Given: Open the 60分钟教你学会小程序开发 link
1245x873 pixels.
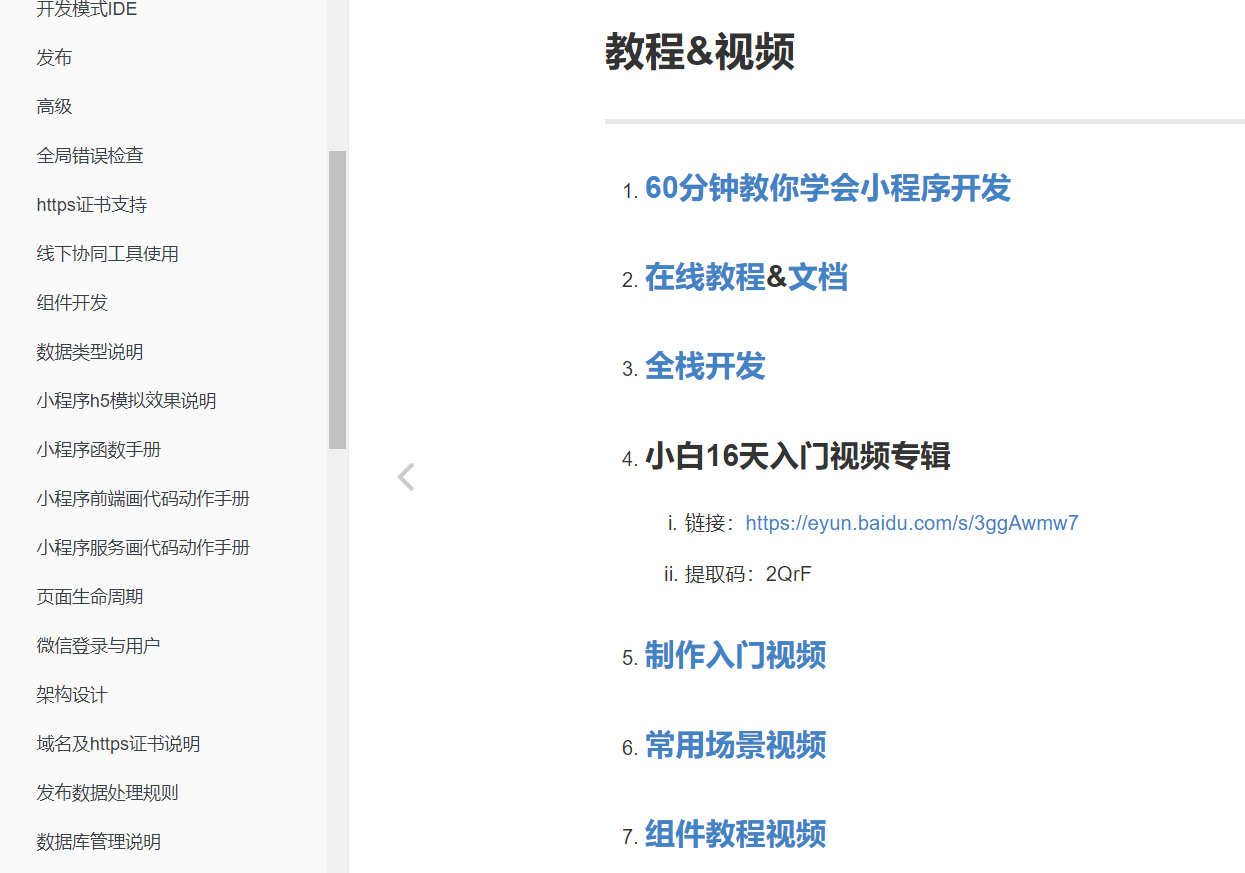Looking at the screenshot, I should 827,188.
